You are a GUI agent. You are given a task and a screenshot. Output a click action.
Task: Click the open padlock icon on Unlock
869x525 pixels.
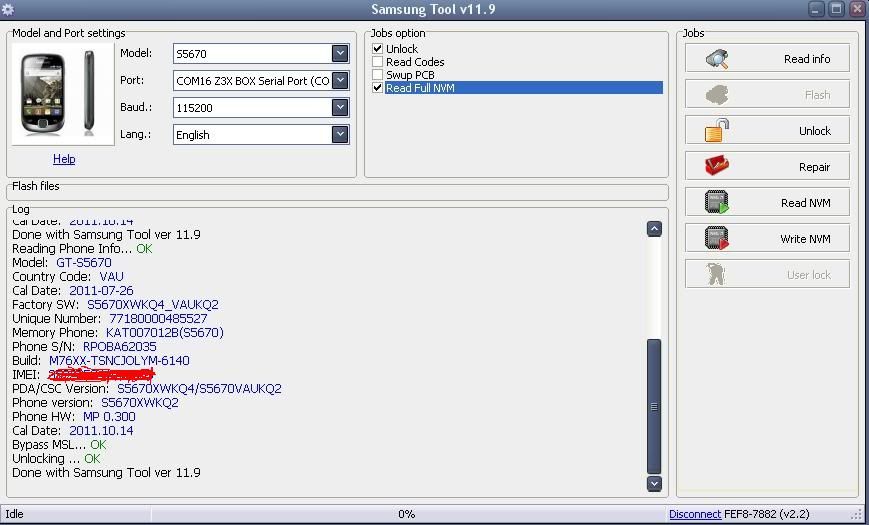(x=717, y=131)
